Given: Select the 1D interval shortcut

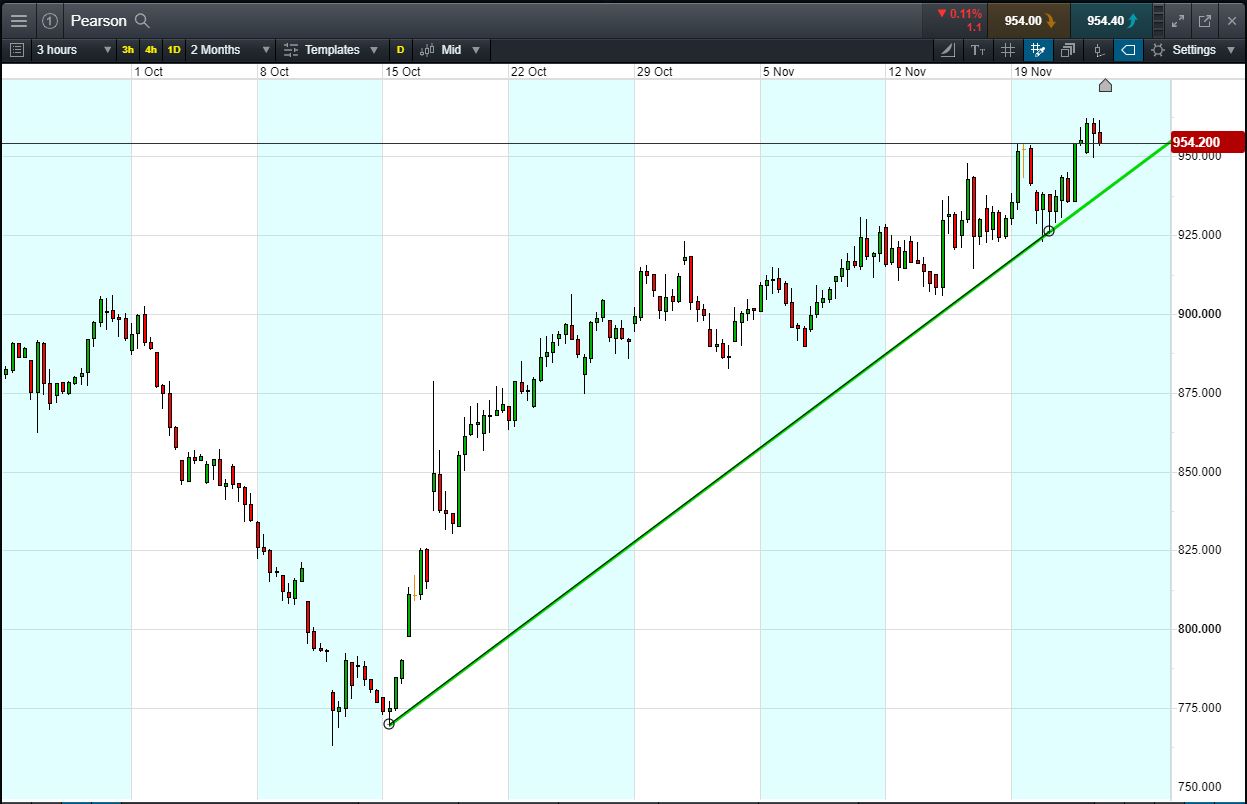Looking at the screenshot, I should [174, 49].
